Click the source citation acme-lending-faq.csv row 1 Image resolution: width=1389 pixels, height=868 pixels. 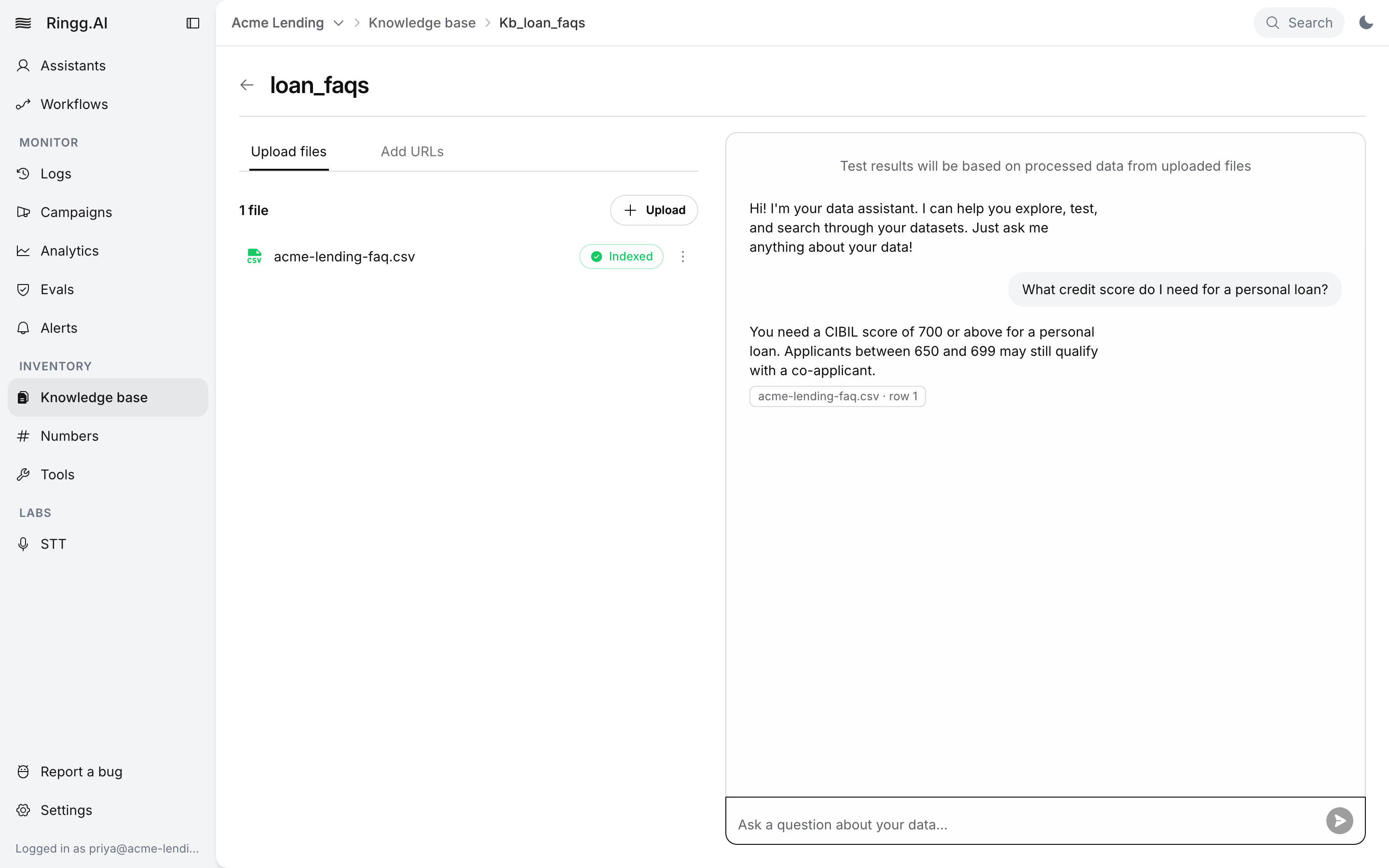click(837, 396)
